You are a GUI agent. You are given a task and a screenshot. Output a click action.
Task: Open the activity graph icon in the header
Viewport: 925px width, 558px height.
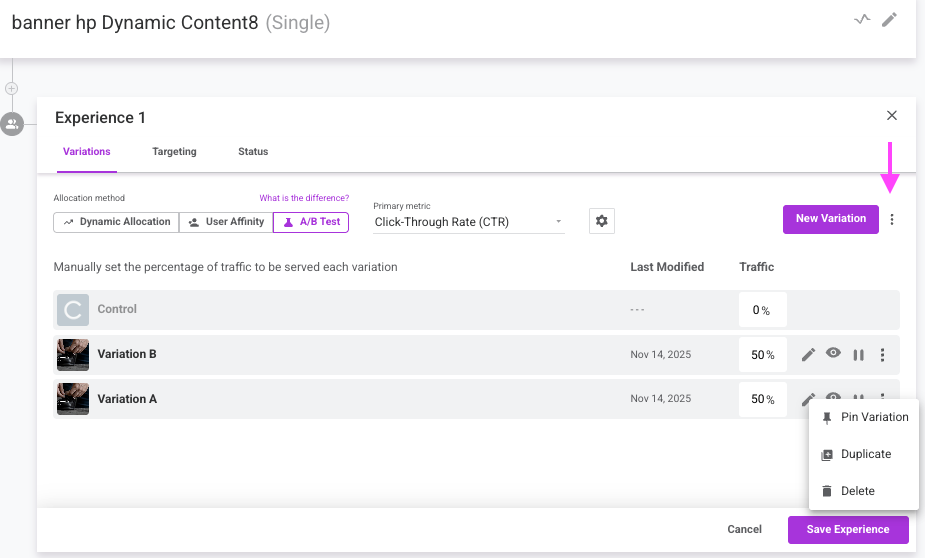click(x=862, y=19)
